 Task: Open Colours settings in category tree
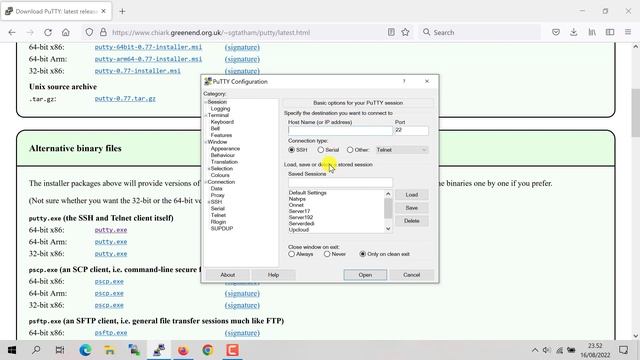click(220, 175)
